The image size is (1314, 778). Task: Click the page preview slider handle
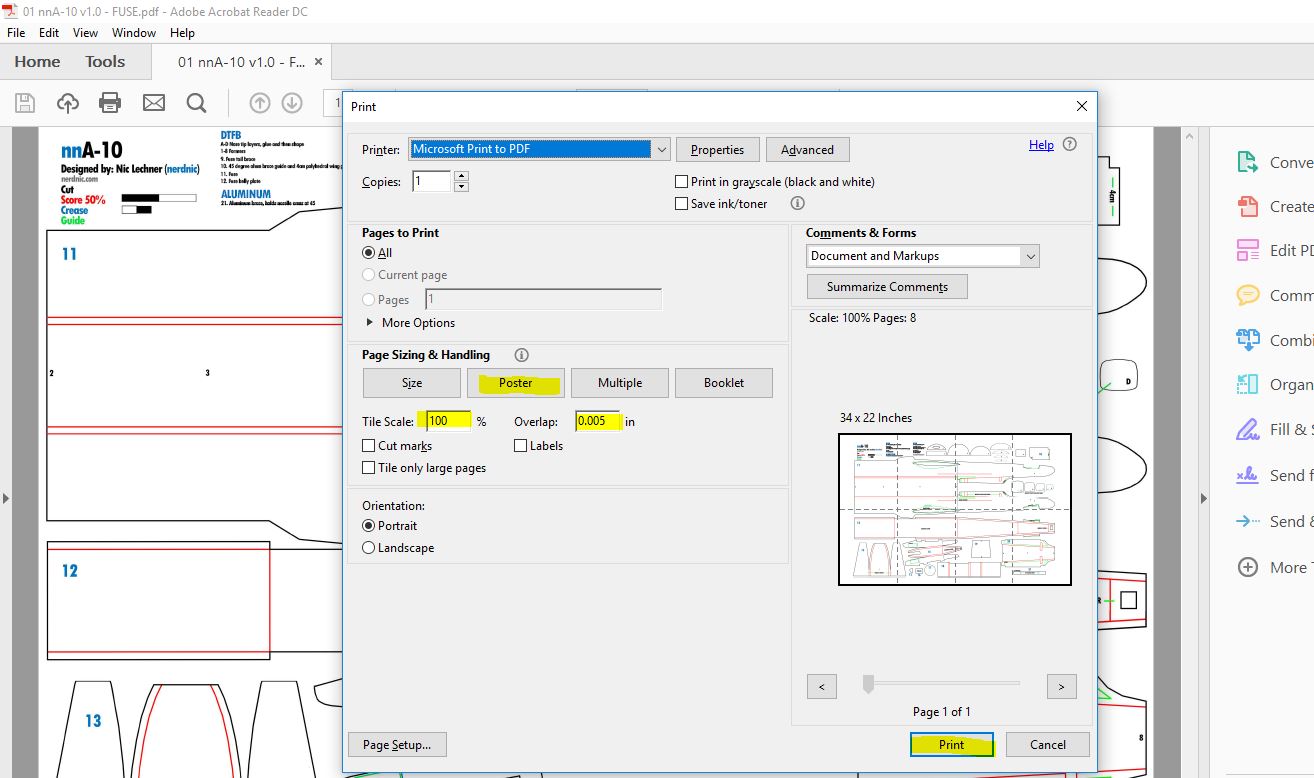(x=868, y=684)
